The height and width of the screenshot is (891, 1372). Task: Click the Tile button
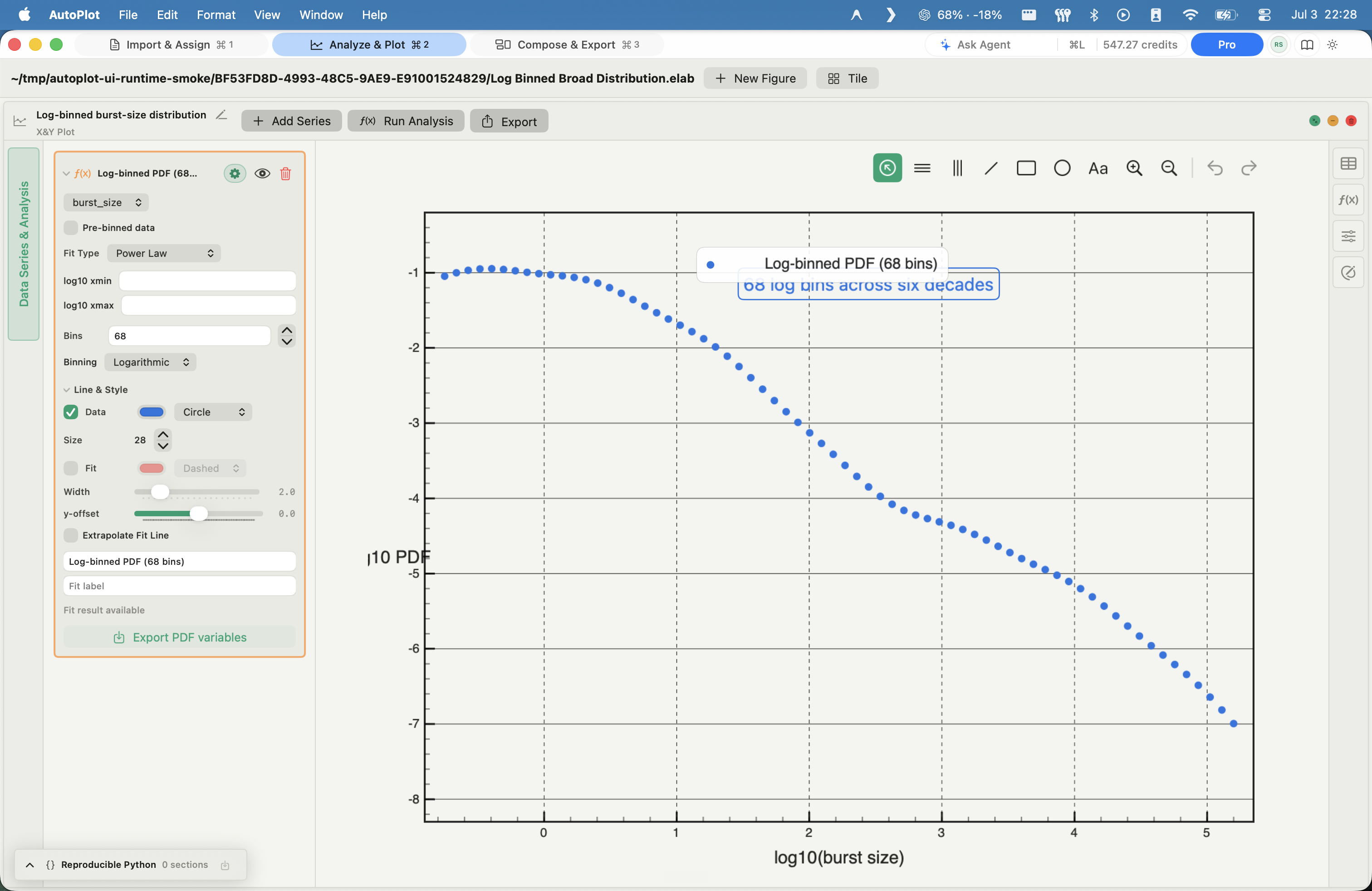click(x=847, y=78)
